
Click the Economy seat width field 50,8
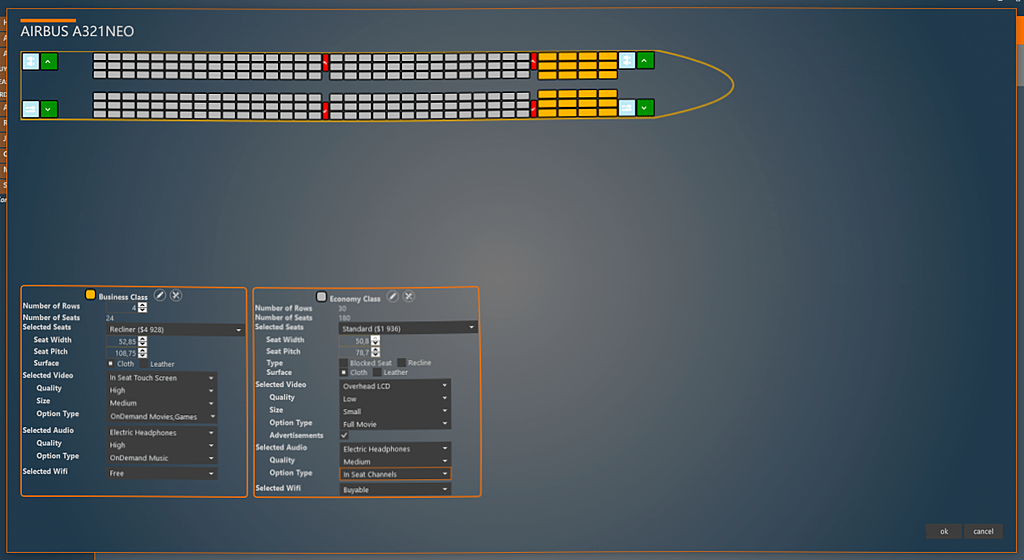[355, 341]
